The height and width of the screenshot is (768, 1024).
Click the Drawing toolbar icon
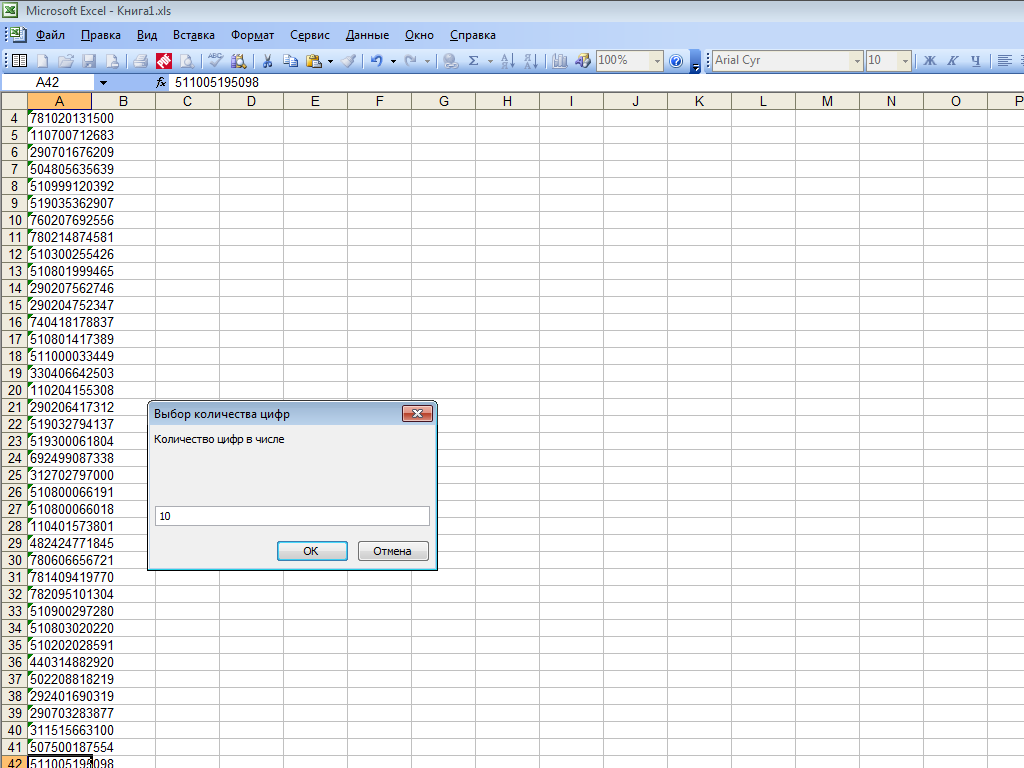(583, 61)
